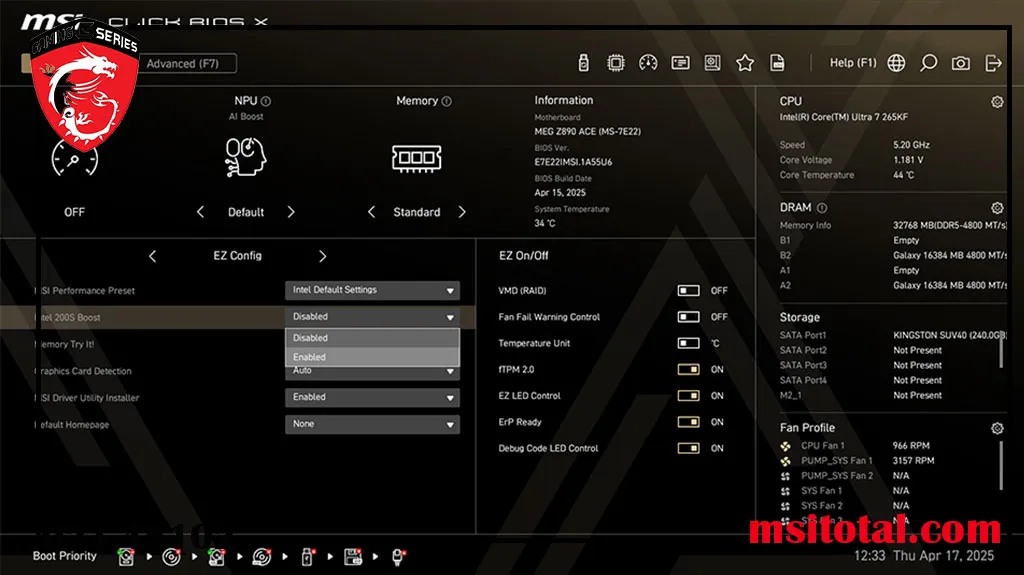Go to next EZ Config page
The height and width of the screenshot is (575, 1024).
(323, 256)
